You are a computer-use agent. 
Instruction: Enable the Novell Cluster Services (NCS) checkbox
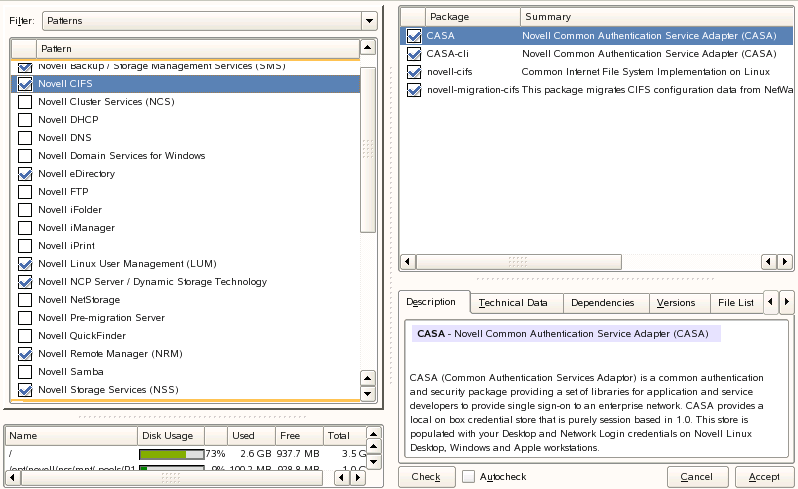click(x=25, y=102)
